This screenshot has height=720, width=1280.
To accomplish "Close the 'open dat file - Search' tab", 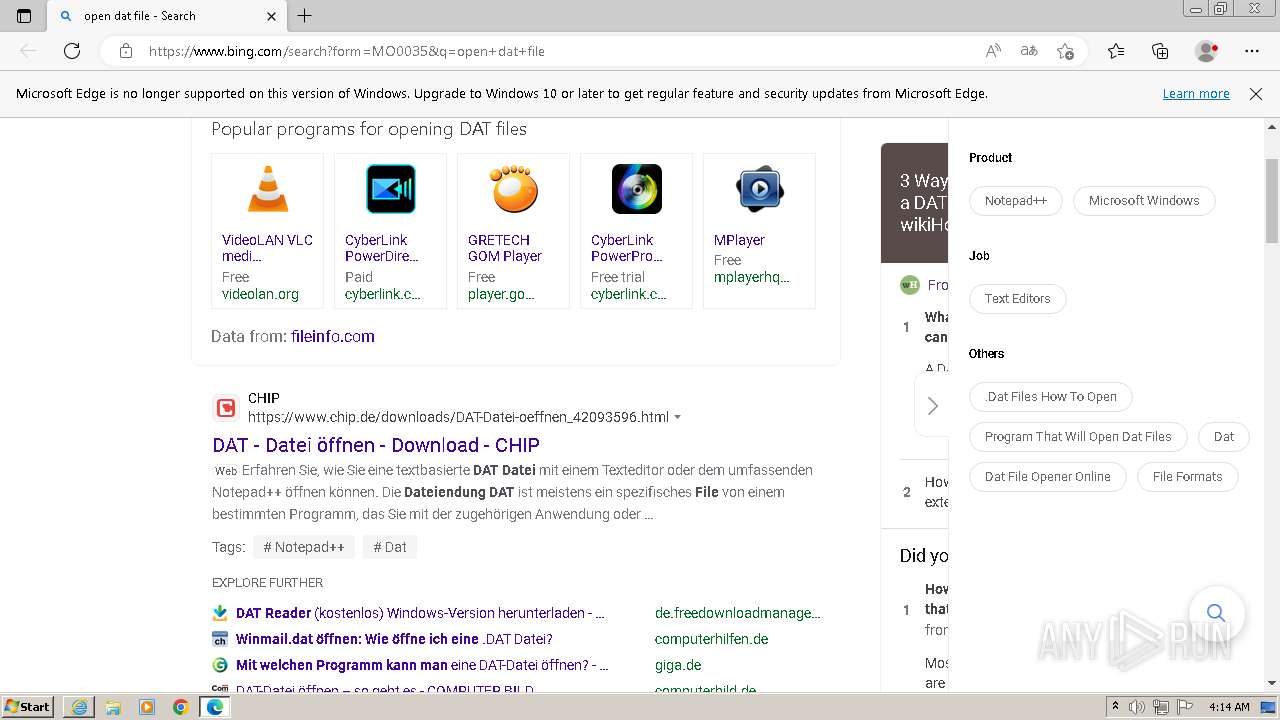I will point(272,16).
